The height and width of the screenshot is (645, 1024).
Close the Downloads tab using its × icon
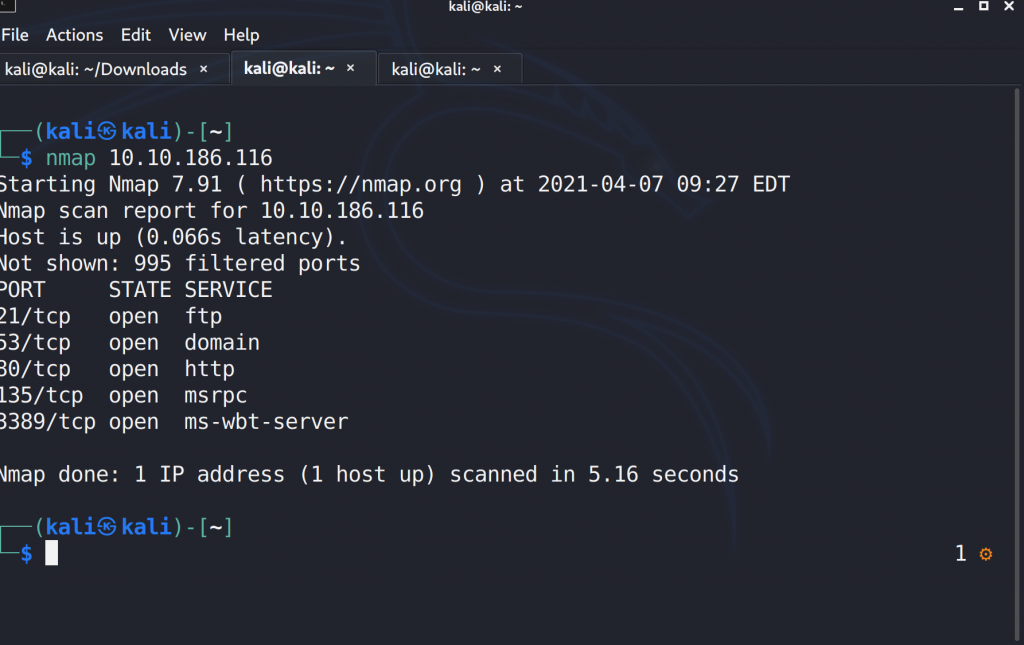[204, 69]
